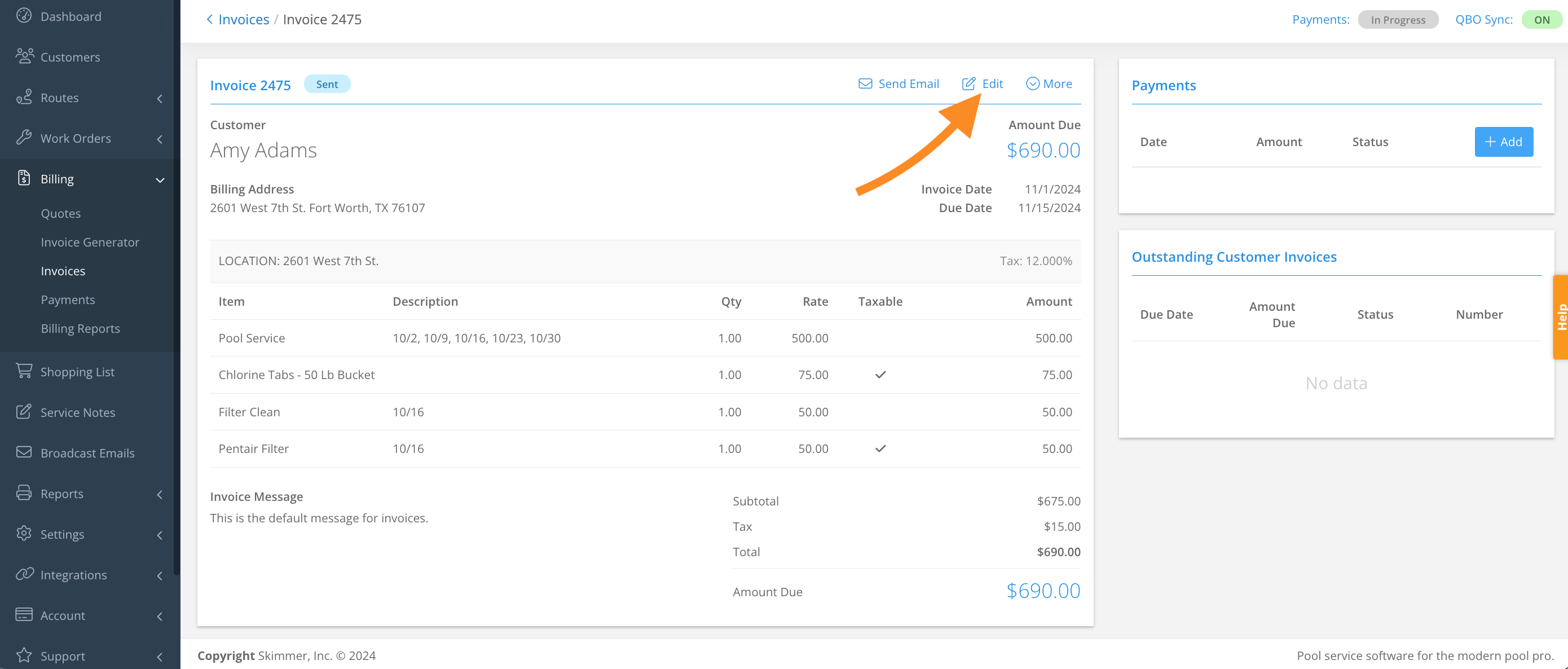Click the Broadcast Emails envelope icon
Image resolution: width=1568 pixels, height=669 pixels.
[24, 452]
